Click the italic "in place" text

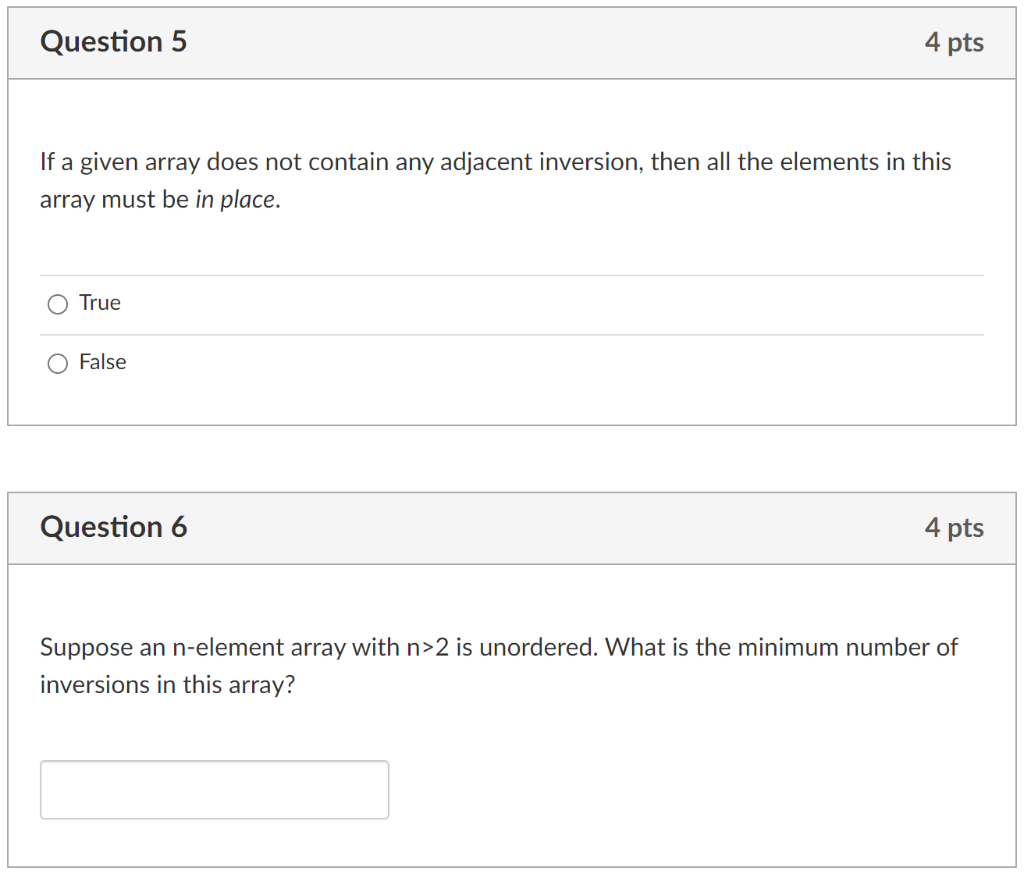pyautogui.click(x=236, y=200)
